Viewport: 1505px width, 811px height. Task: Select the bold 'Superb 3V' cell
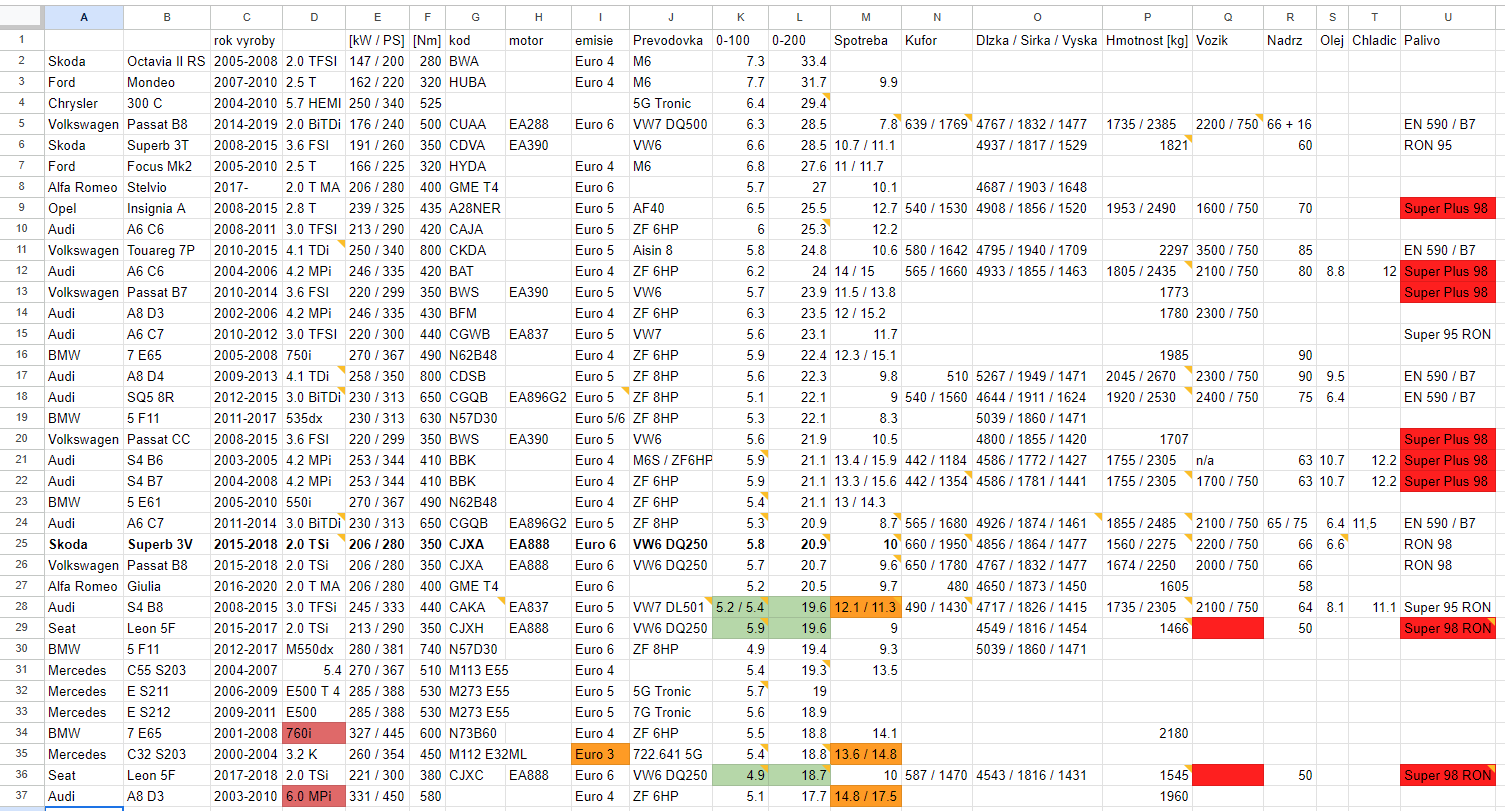(x=167, y=544)
